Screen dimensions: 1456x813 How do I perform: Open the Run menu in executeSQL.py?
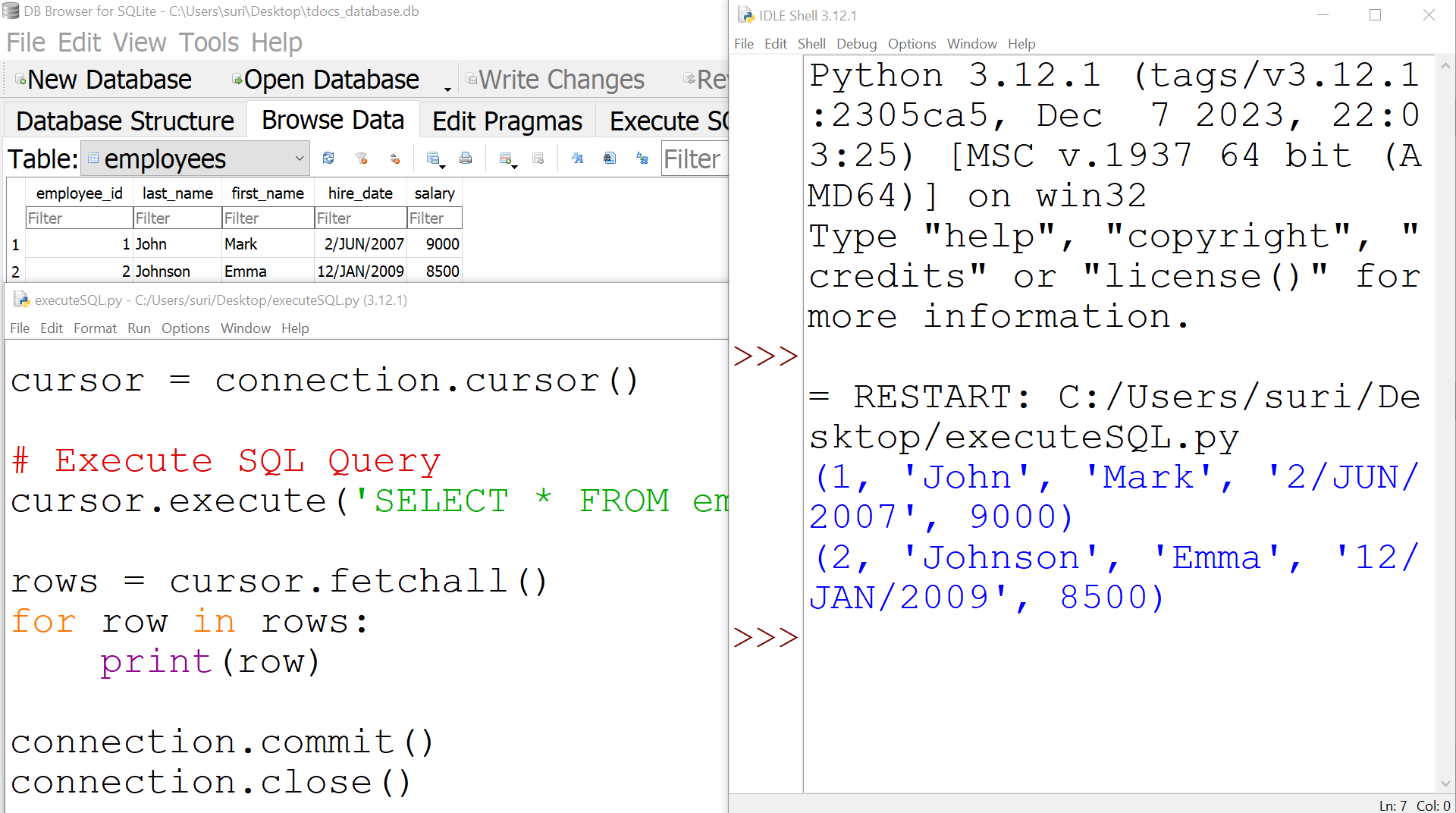point(139,328)
